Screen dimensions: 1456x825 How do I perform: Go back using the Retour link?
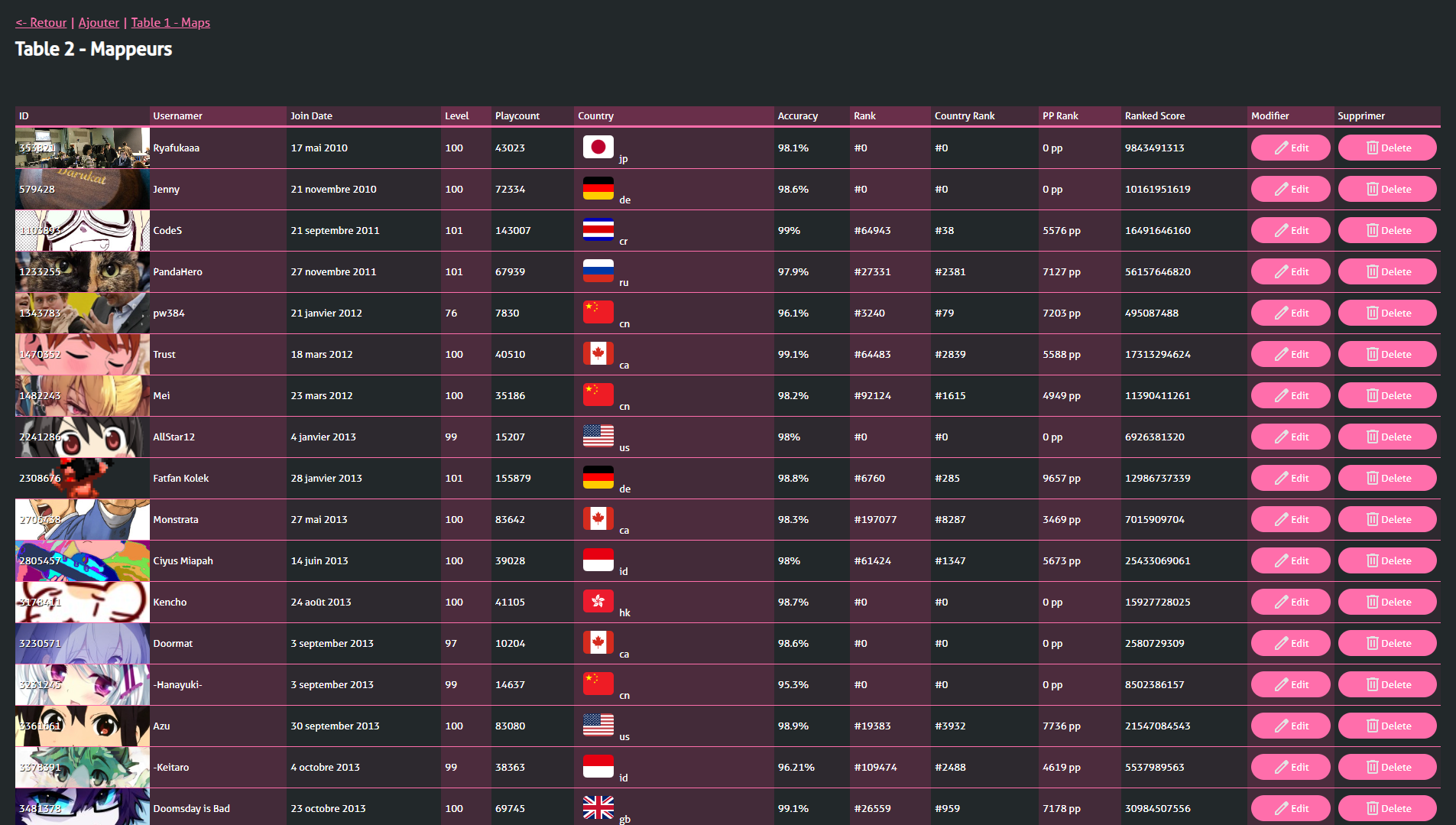click(41, 23)
